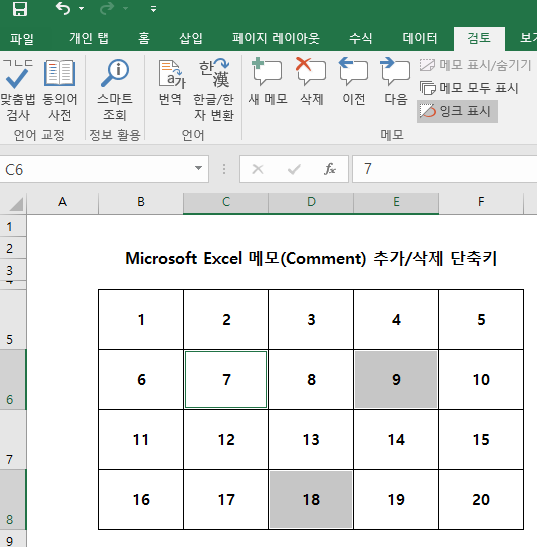Select the cell containing 20
The height and width of the screenshot is (547, 537).
click(481, 499)
